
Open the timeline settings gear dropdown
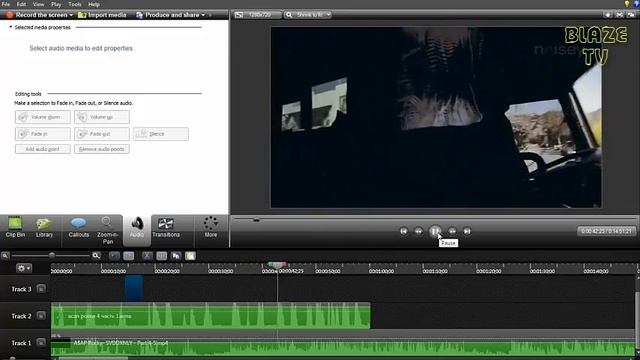click(x=23, y=268)
